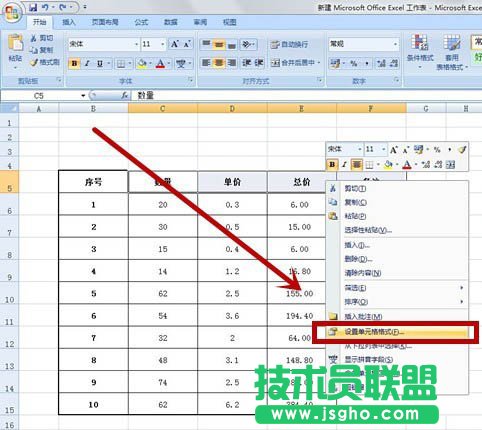Open the quick access toolbar customize dropdown
Image resolution: width=482 pixels, height=430 pixels.
85,7
